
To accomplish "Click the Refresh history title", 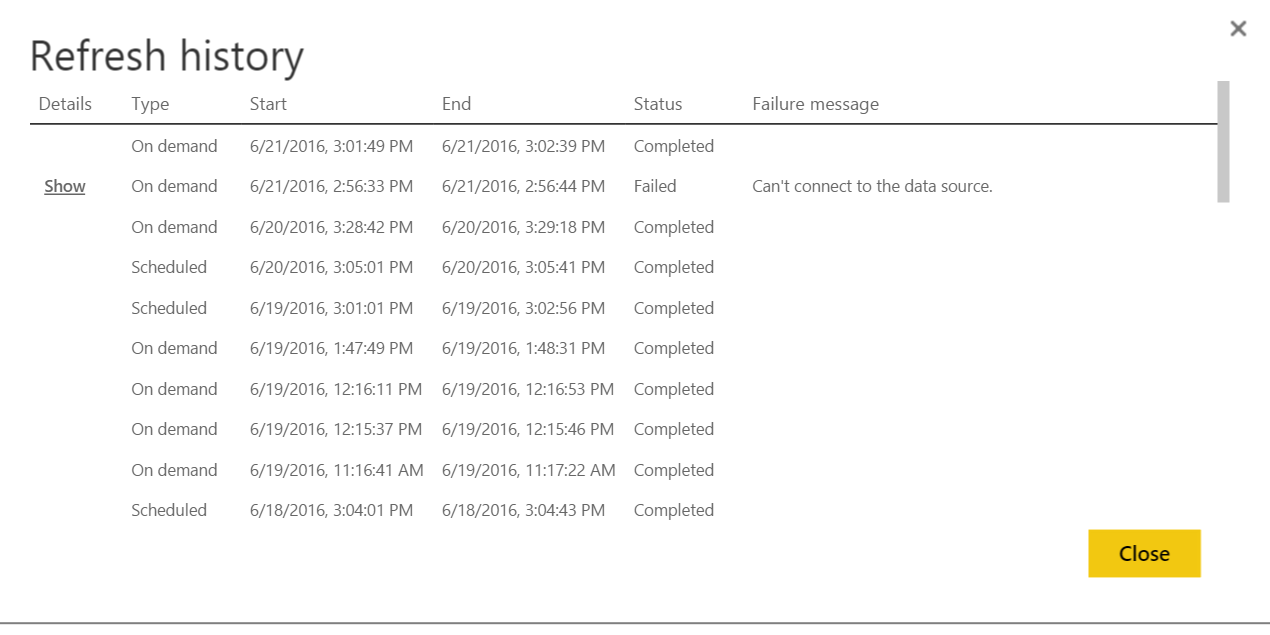I will (x=167, y=55).
